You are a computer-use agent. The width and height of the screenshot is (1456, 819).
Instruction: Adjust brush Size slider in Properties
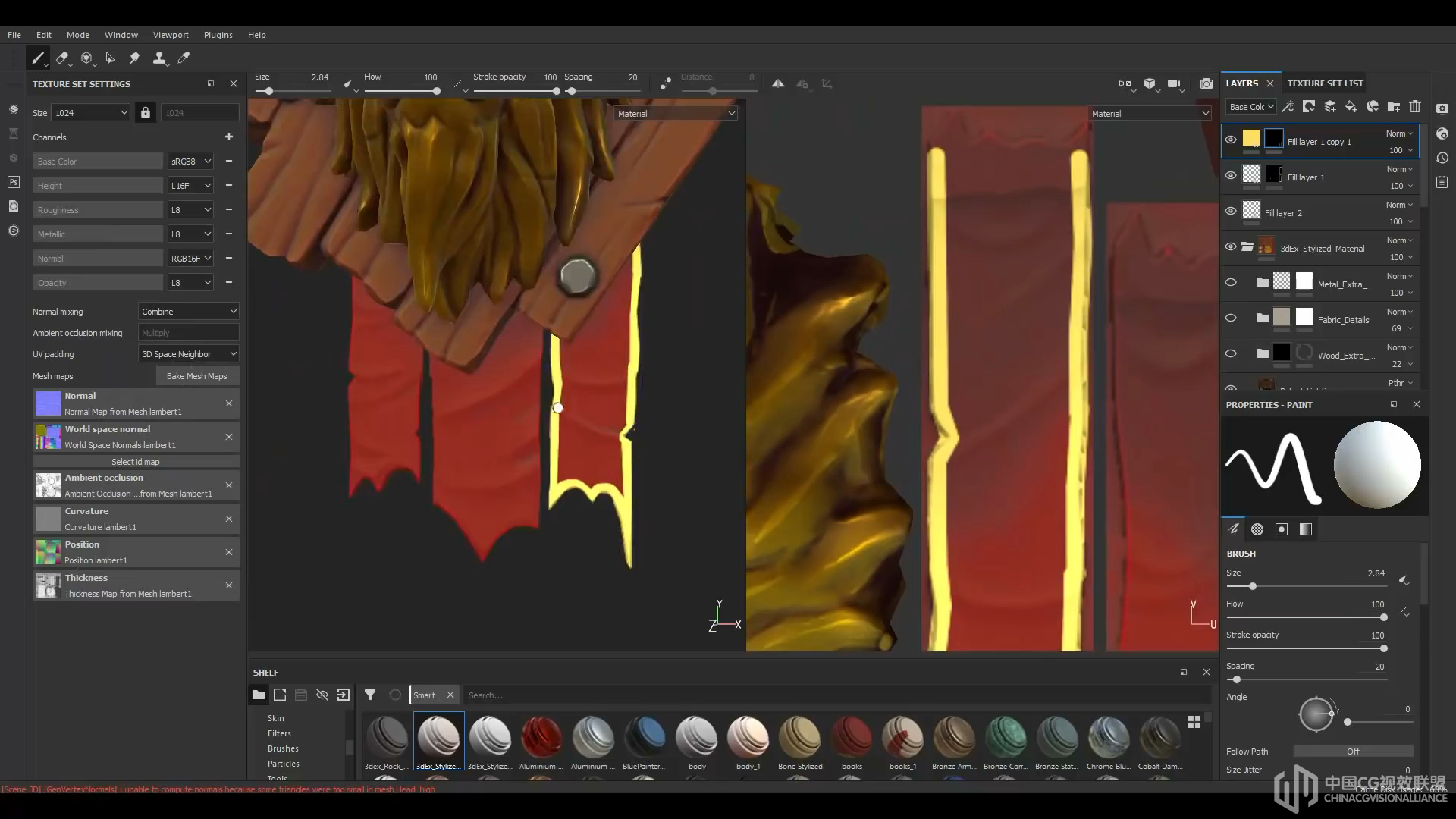point(1307,586)
